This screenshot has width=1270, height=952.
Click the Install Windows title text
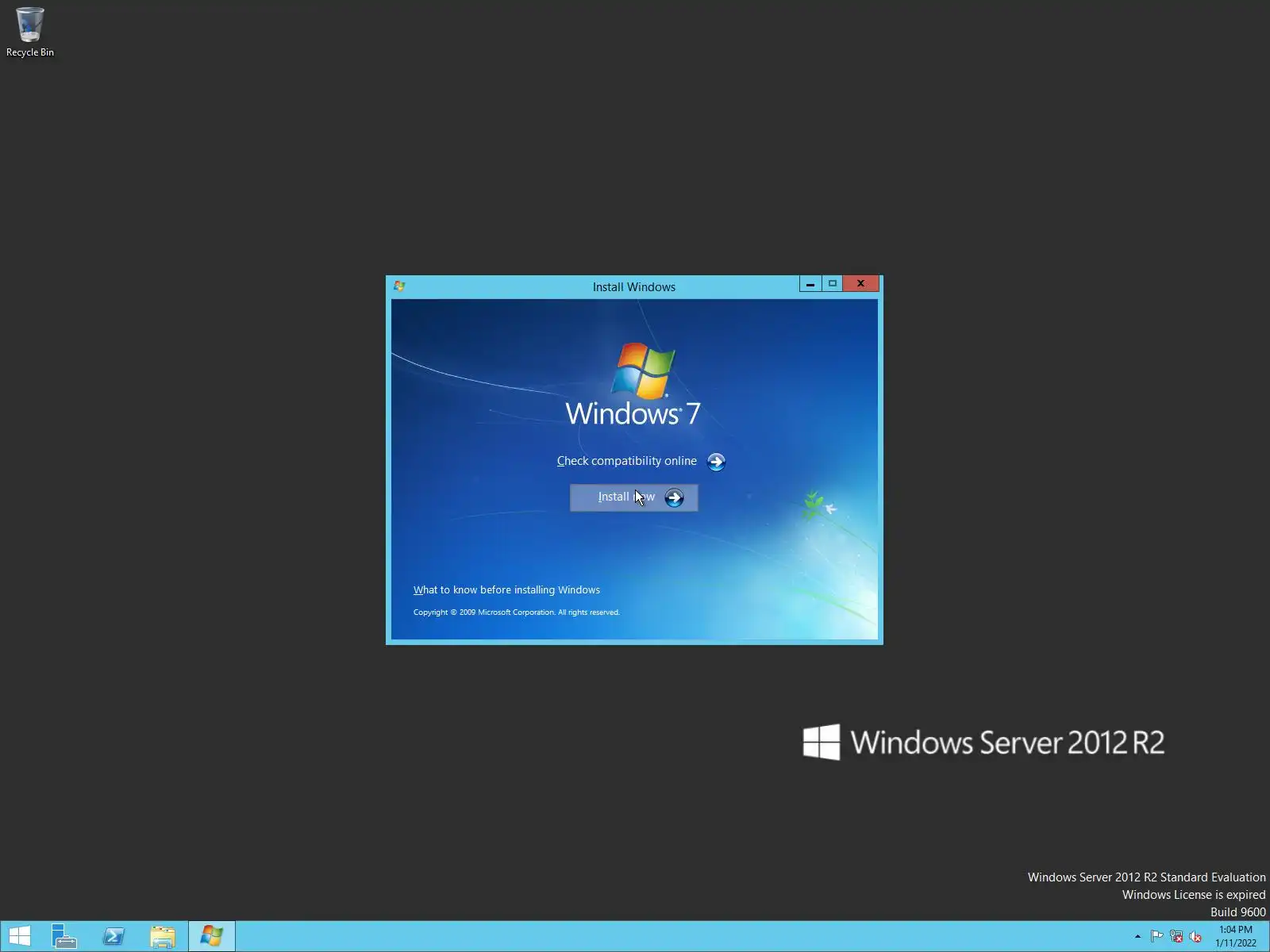tap(634, 287)
